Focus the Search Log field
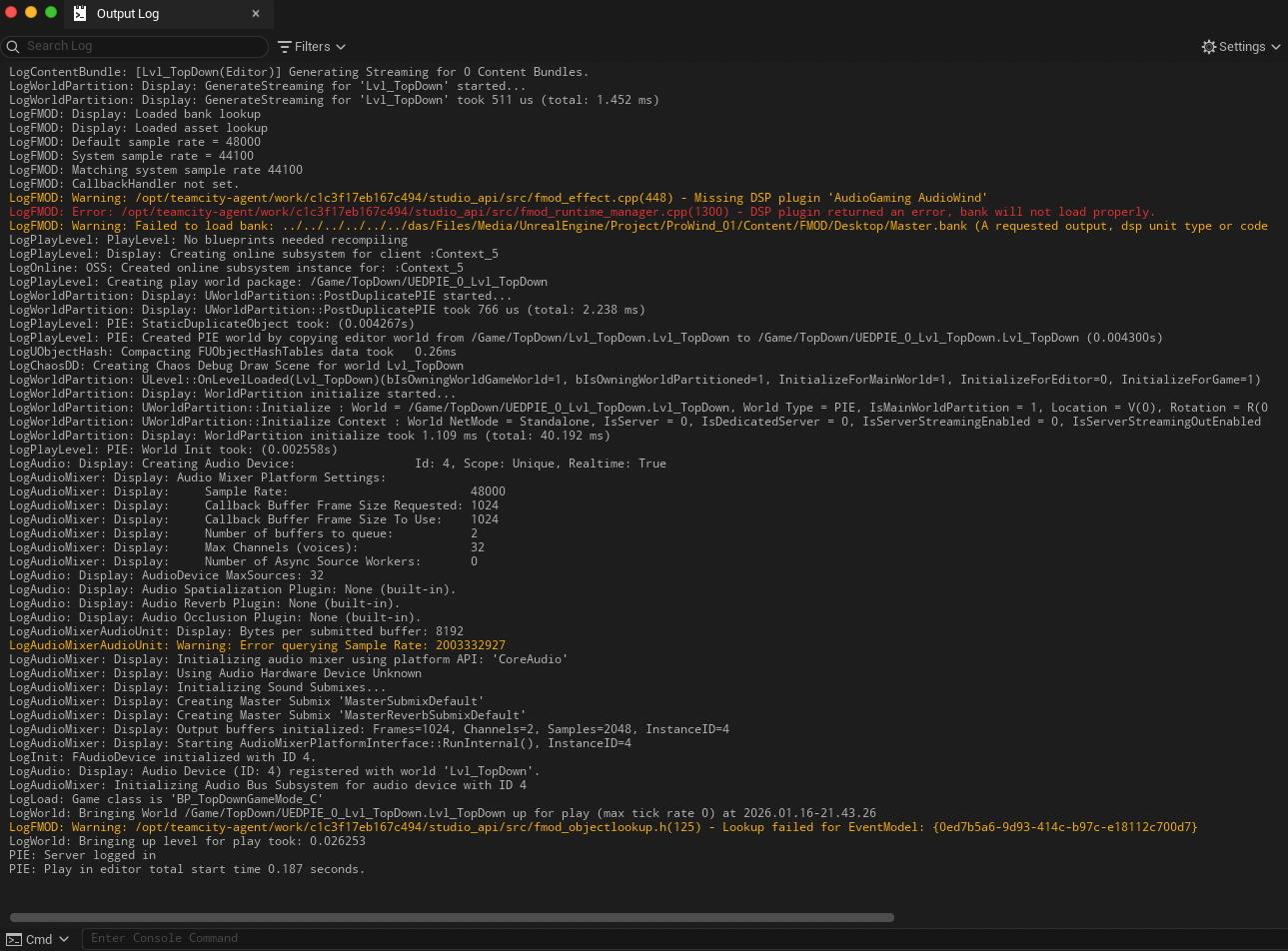This screenshot has width=1288, height=951. [x=135, y=46]
